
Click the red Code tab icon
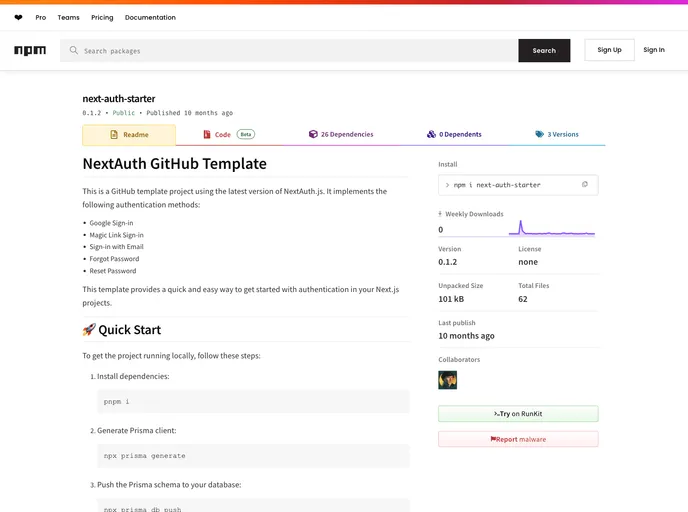click(x=207, y=134)
